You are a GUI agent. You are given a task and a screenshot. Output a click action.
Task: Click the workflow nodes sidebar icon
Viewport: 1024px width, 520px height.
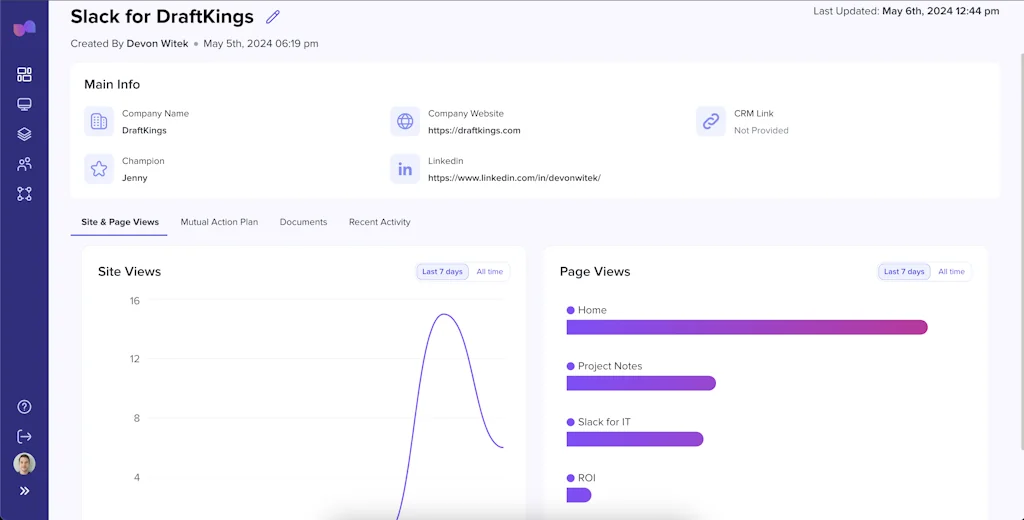25,194
